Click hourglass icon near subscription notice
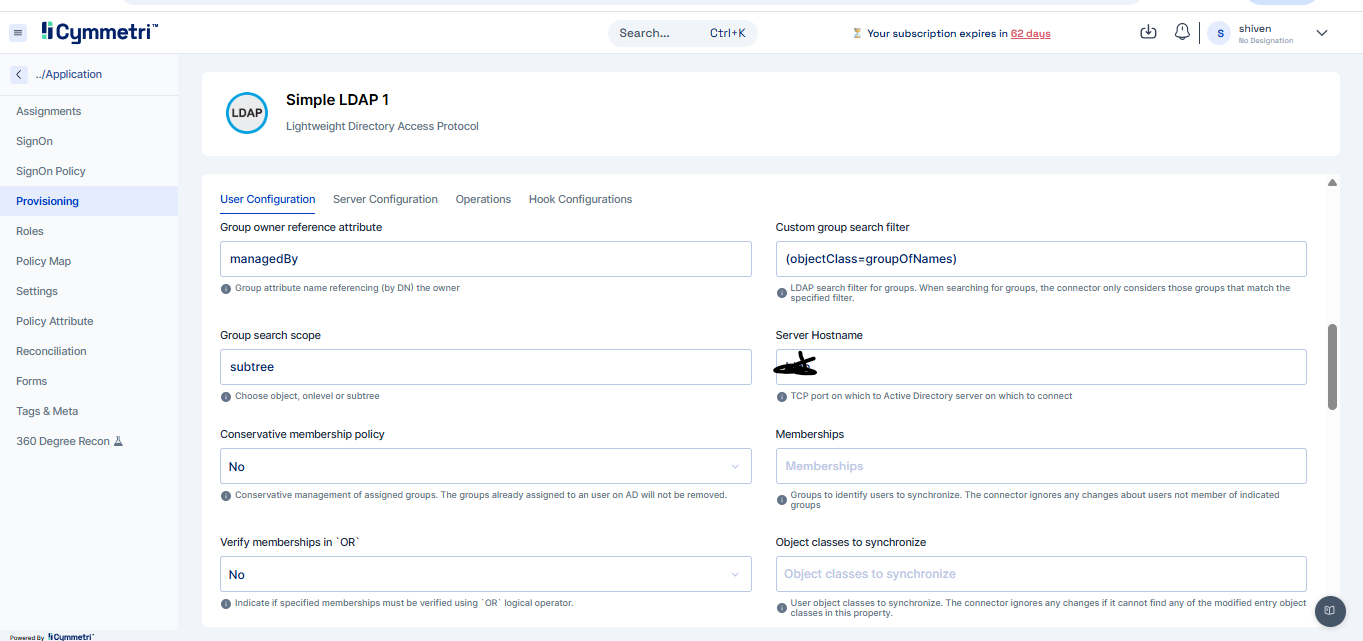 (x=857, y=33)
